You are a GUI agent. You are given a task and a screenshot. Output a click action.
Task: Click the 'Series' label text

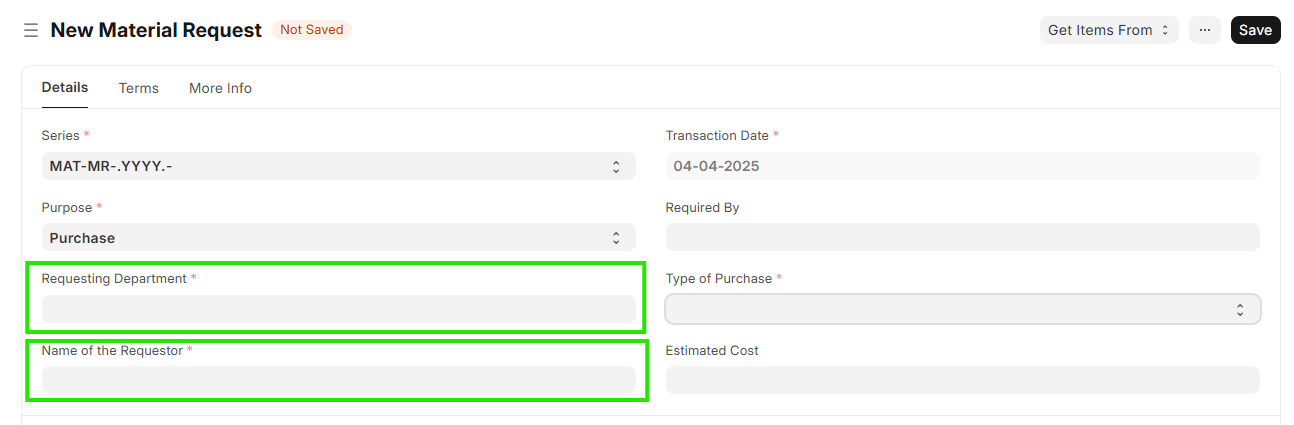pyautogui.click(x=60, y=135)
